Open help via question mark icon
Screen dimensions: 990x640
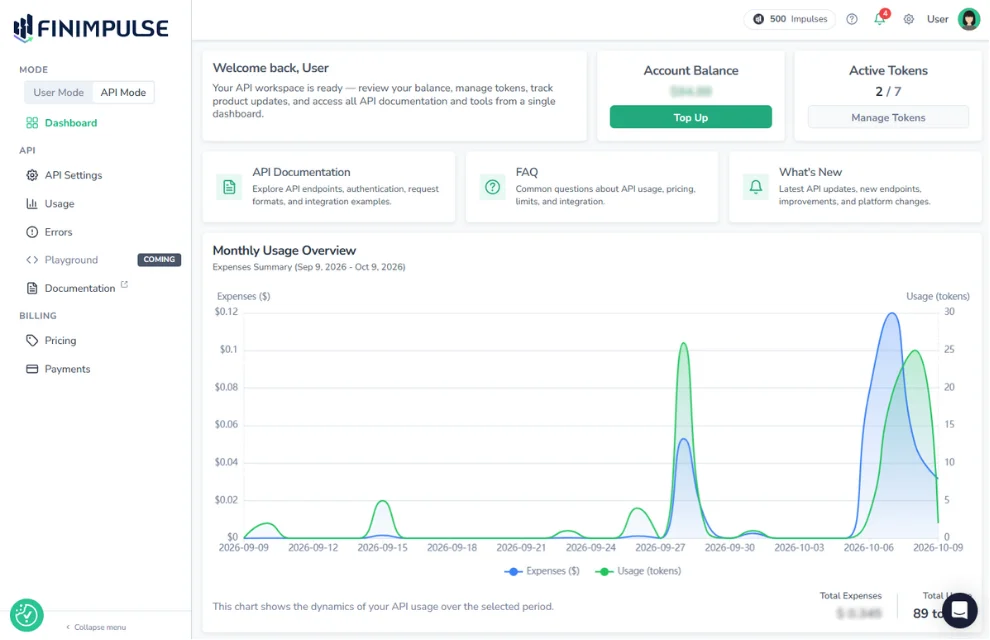(x=852, y=19)
